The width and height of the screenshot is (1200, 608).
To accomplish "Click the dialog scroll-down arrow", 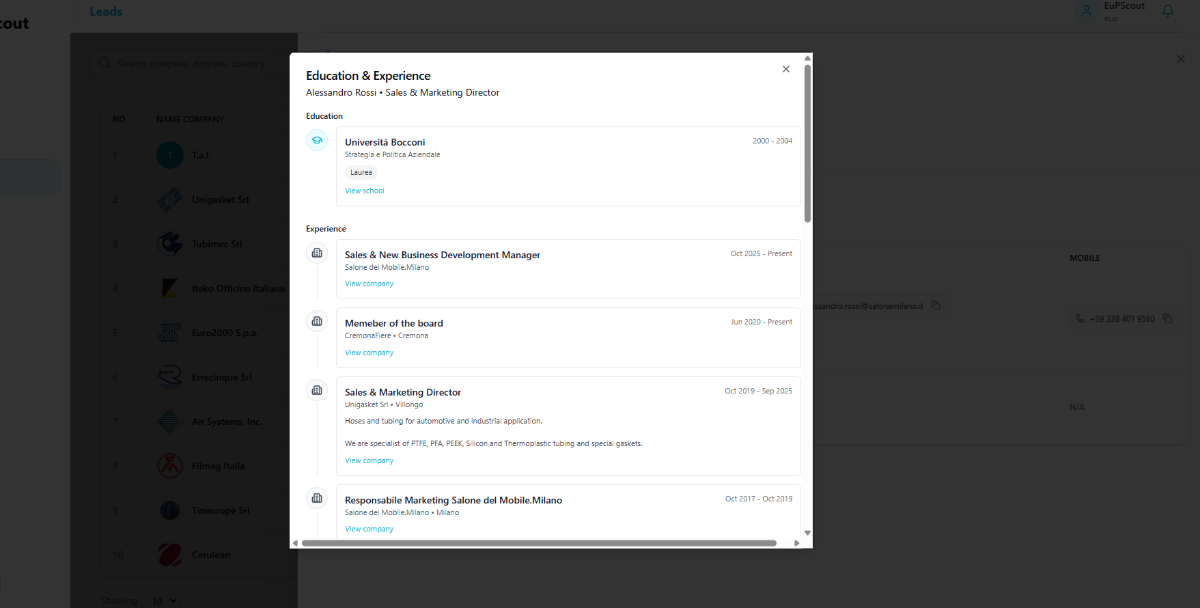I will coord(808,533).
